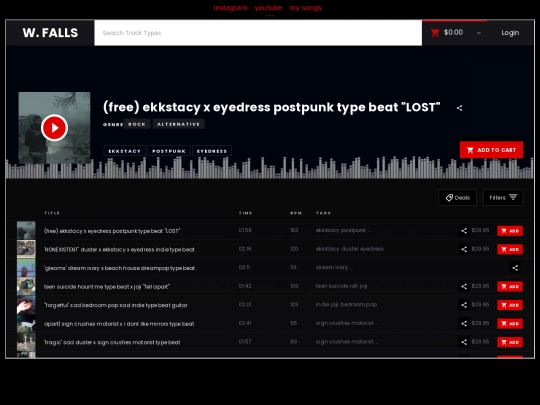The height and width of the screenshot is (405, 540).
Task: Go to the youtube tab
Action: [268, 8]
